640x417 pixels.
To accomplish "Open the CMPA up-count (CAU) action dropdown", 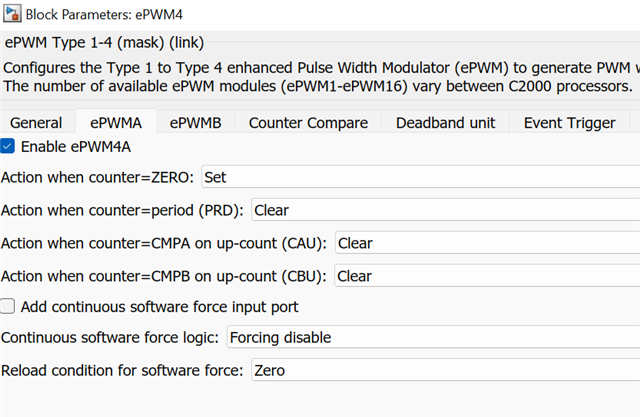I will point(488,243).
